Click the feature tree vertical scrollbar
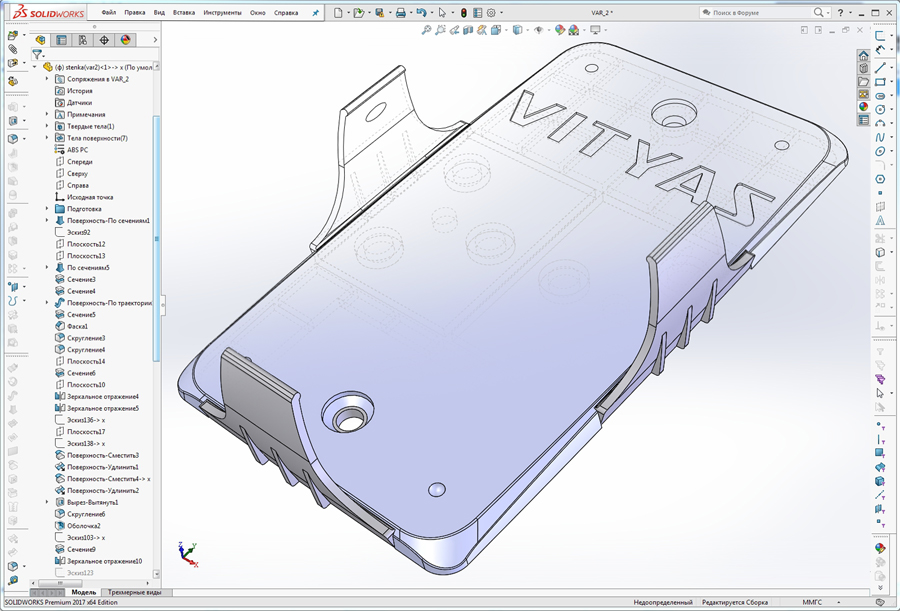The image size is (900, 611). [156, 238]
